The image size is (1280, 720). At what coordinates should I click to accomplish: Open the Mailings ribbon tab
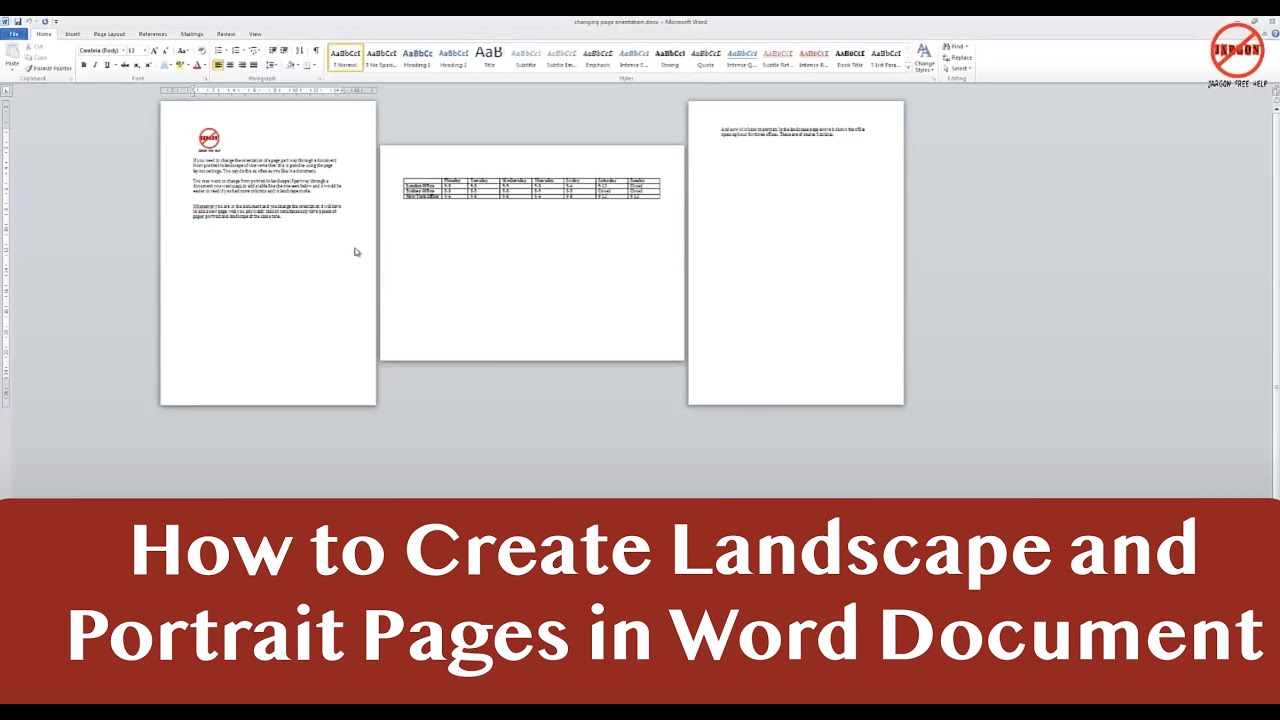(192, 33)
